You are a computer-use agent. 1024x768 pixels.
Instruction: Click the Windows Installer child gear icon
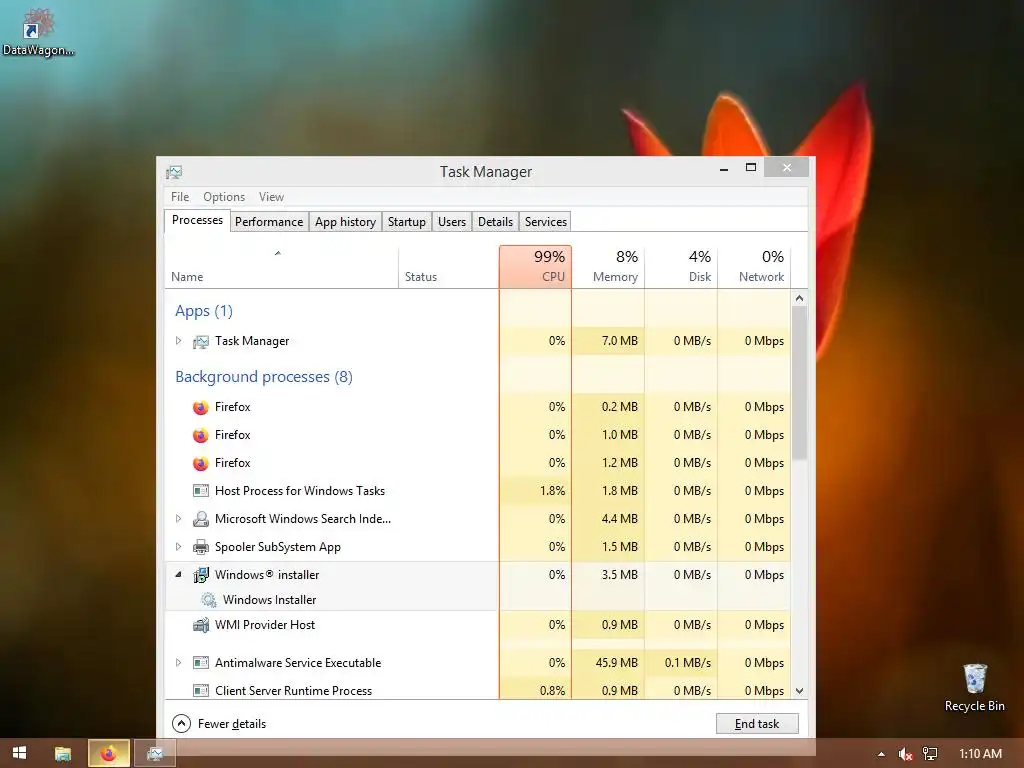(208, 600)
